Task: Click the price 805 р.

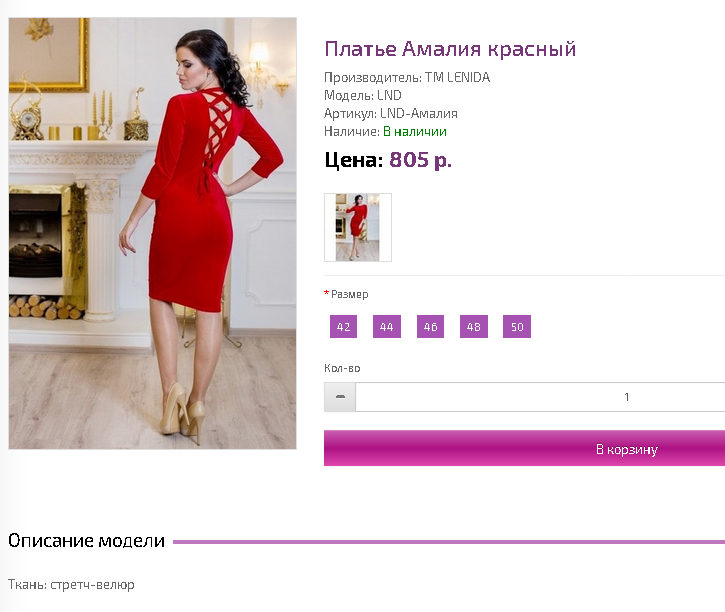Action: point(420,160)
